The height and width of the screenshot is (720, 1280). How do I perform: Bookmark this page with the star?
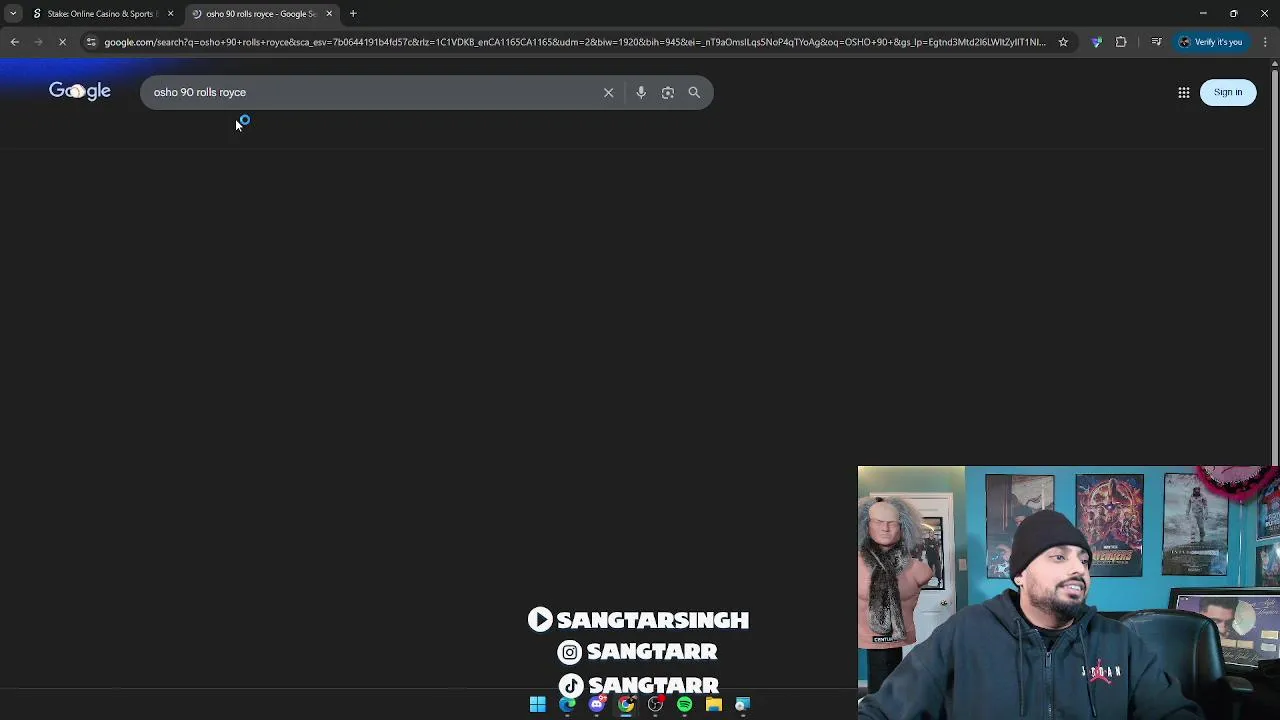tap(1063, 42)
